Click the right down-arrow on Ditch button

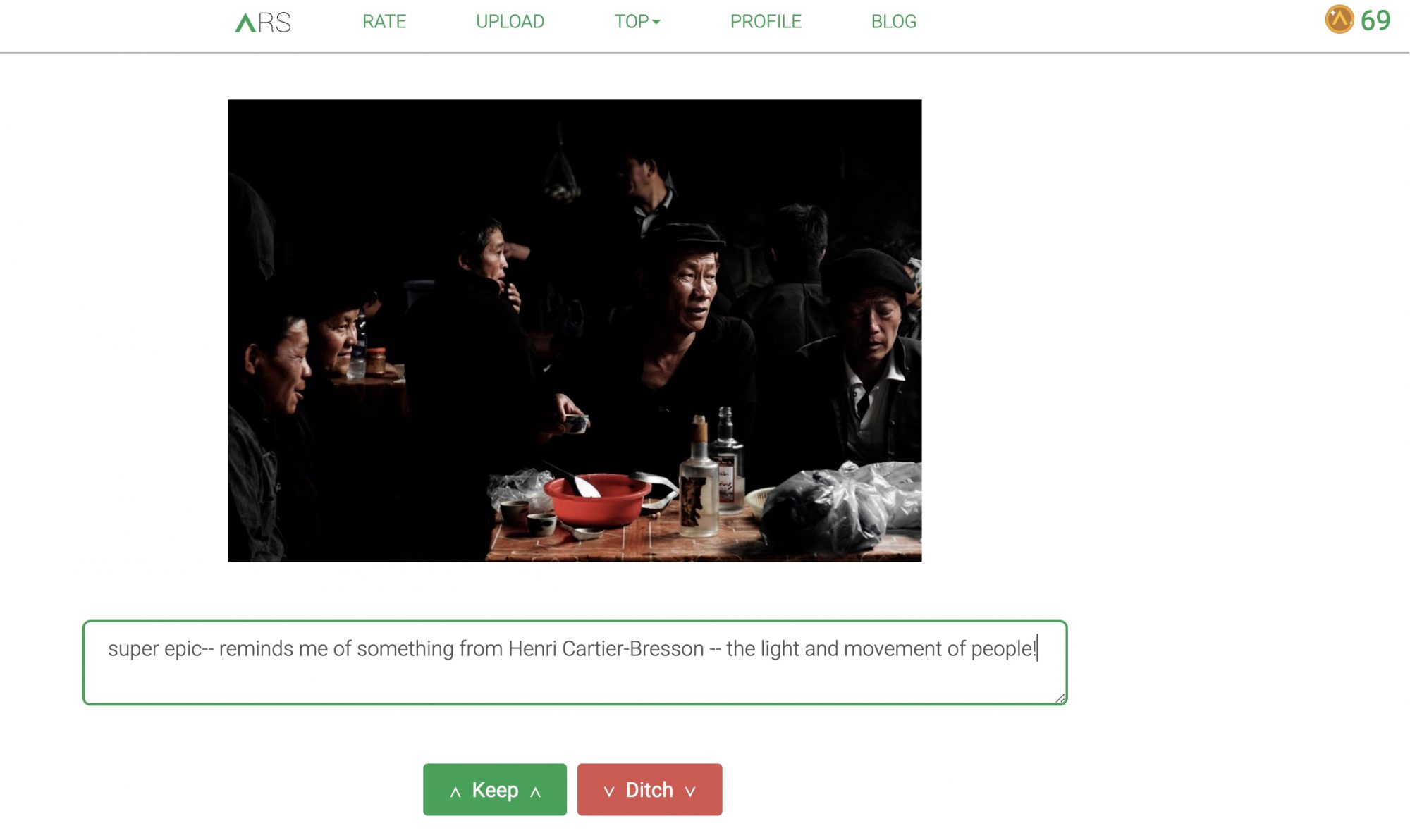click(x=690, y=792)
